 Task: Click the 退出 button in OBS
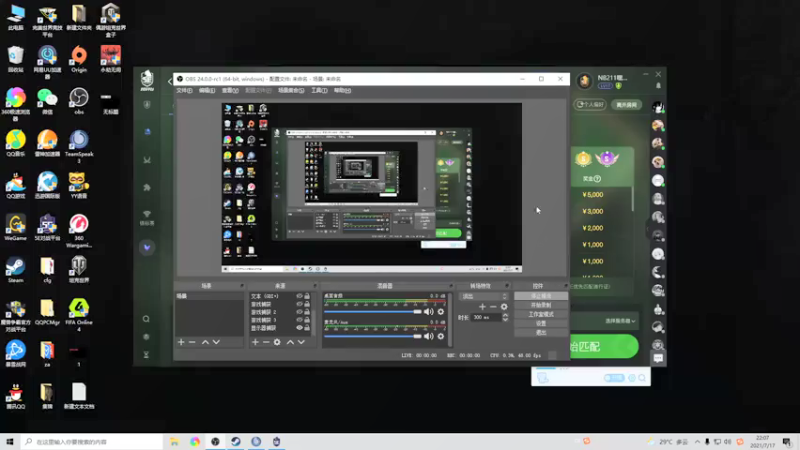point(541,333)
